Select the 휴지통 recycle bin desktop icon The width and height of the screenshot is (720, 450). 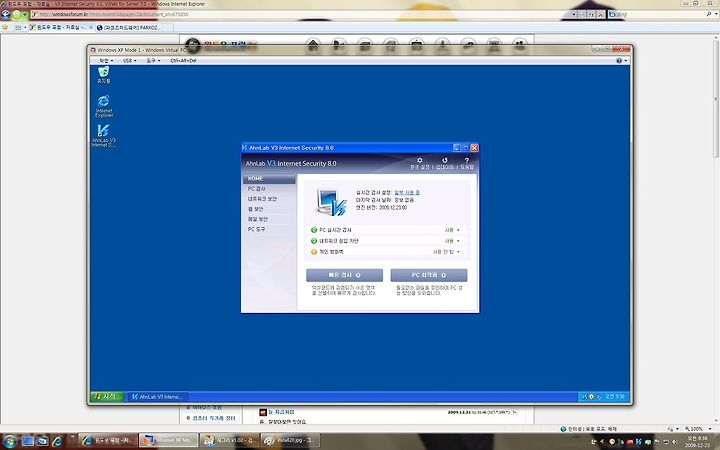coord(104,75)
